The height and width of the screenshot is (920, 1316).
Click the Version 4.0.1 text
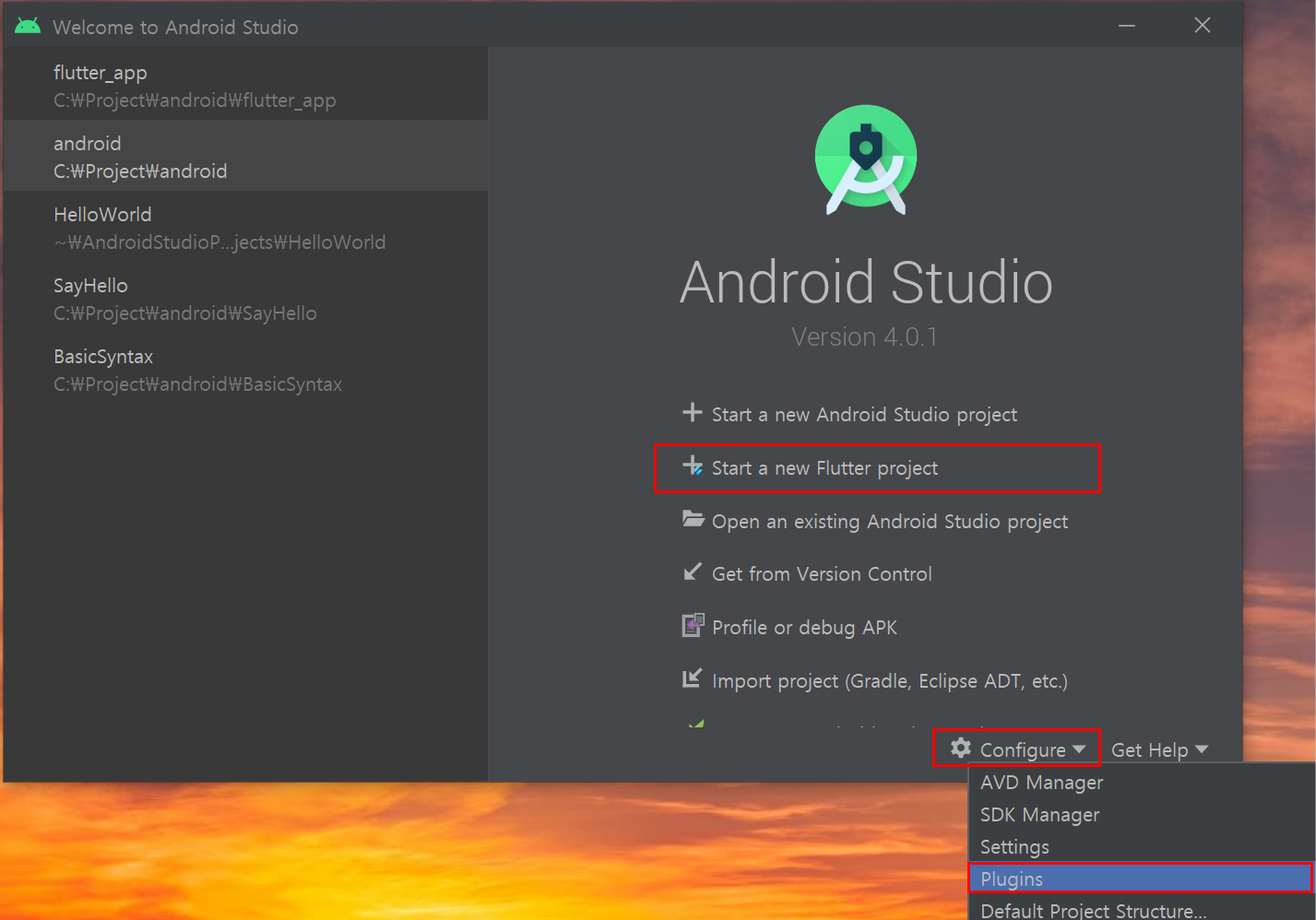pos(864,337)
